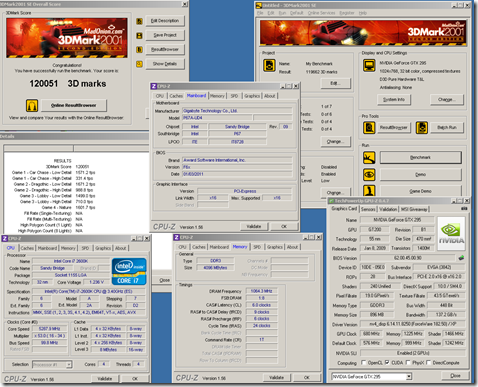Image resolution: width=478 pixels, height=387 pixels.
Task: Click the monitor icon in Display settings
Action: tap(369, 65)
